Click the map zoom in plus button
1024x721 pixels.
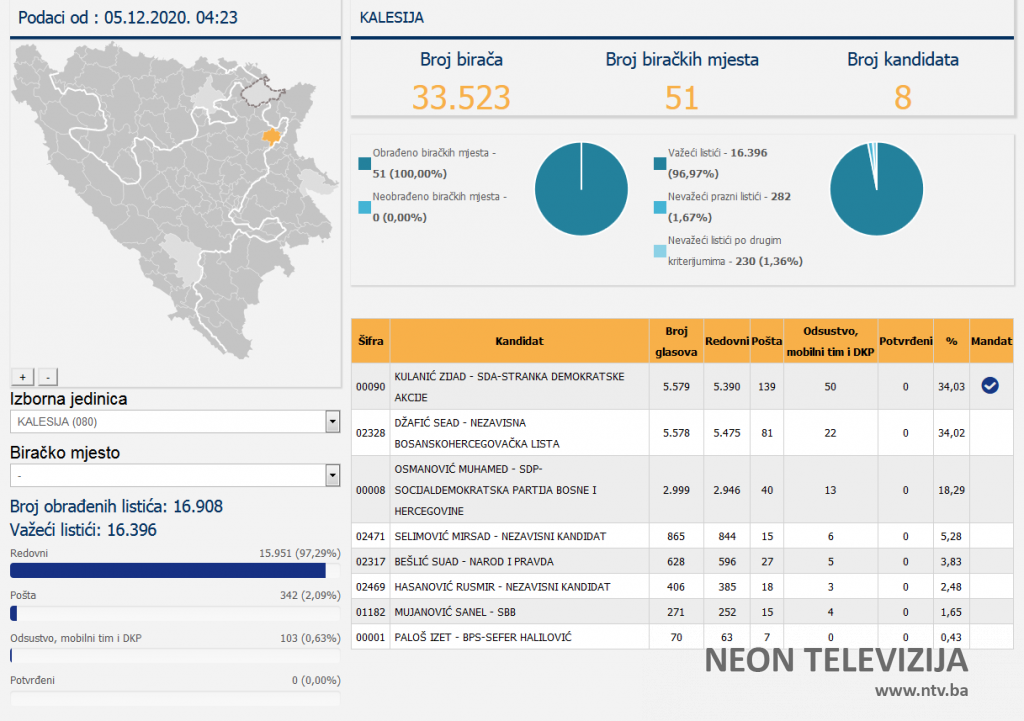click(x=22, y=377)
